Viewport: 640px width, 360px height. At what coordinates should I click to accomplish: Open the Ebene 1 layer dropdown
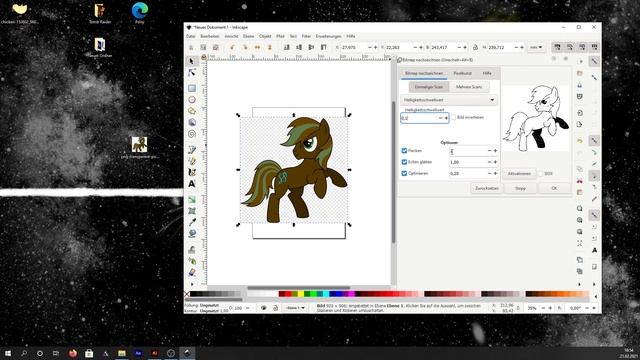tap(295, 308)
